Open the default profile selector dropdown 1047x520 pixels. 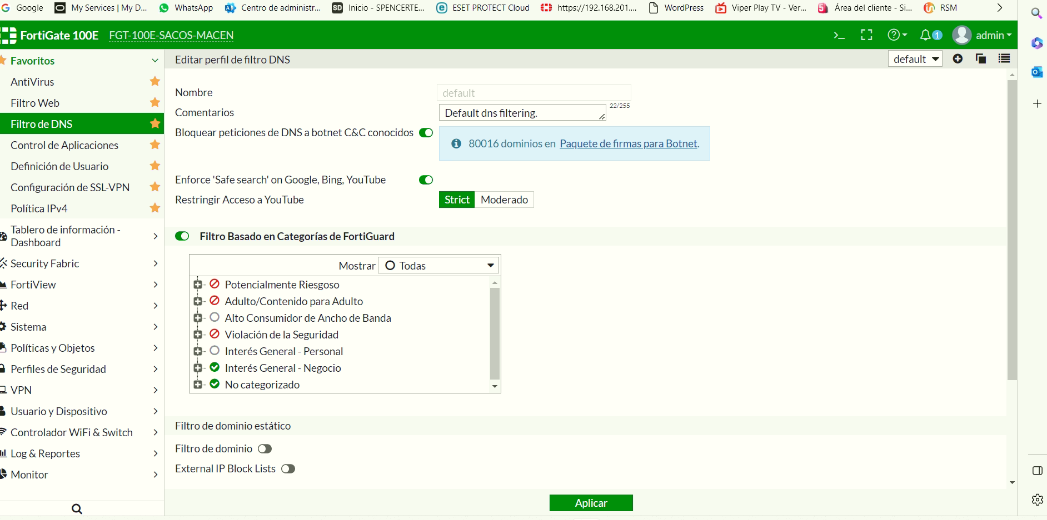pyautogui.click(x=915, y=59)
